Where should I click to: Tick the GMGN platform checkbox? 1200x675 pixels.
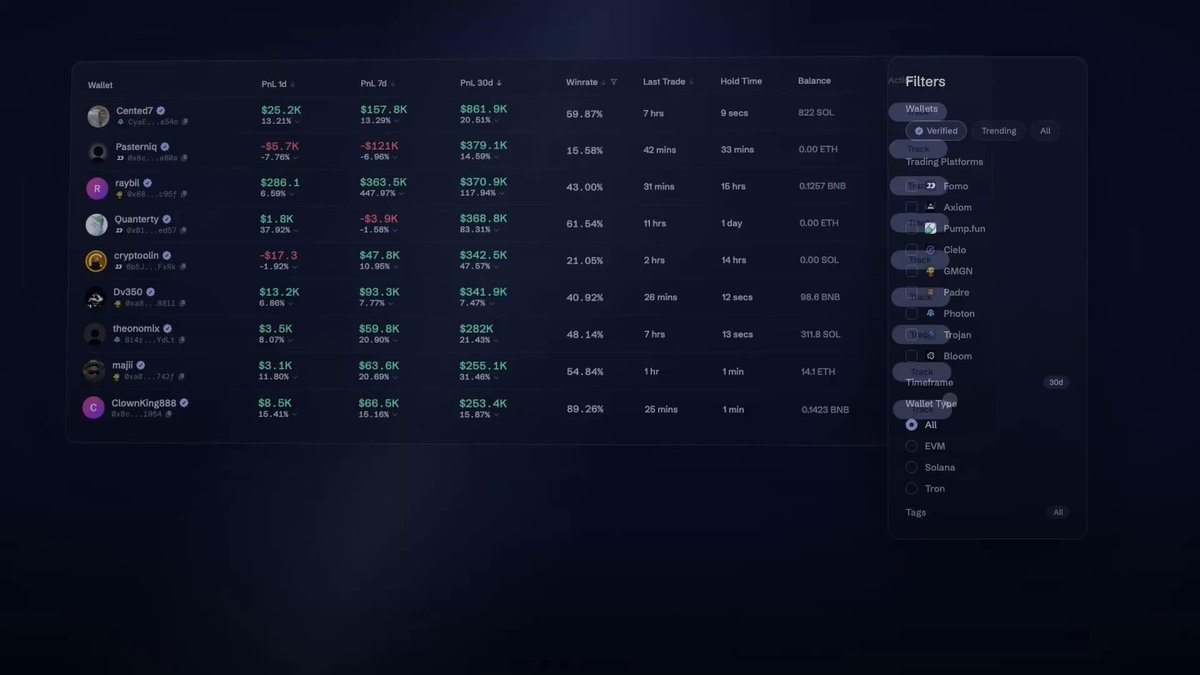coord(911,271)
